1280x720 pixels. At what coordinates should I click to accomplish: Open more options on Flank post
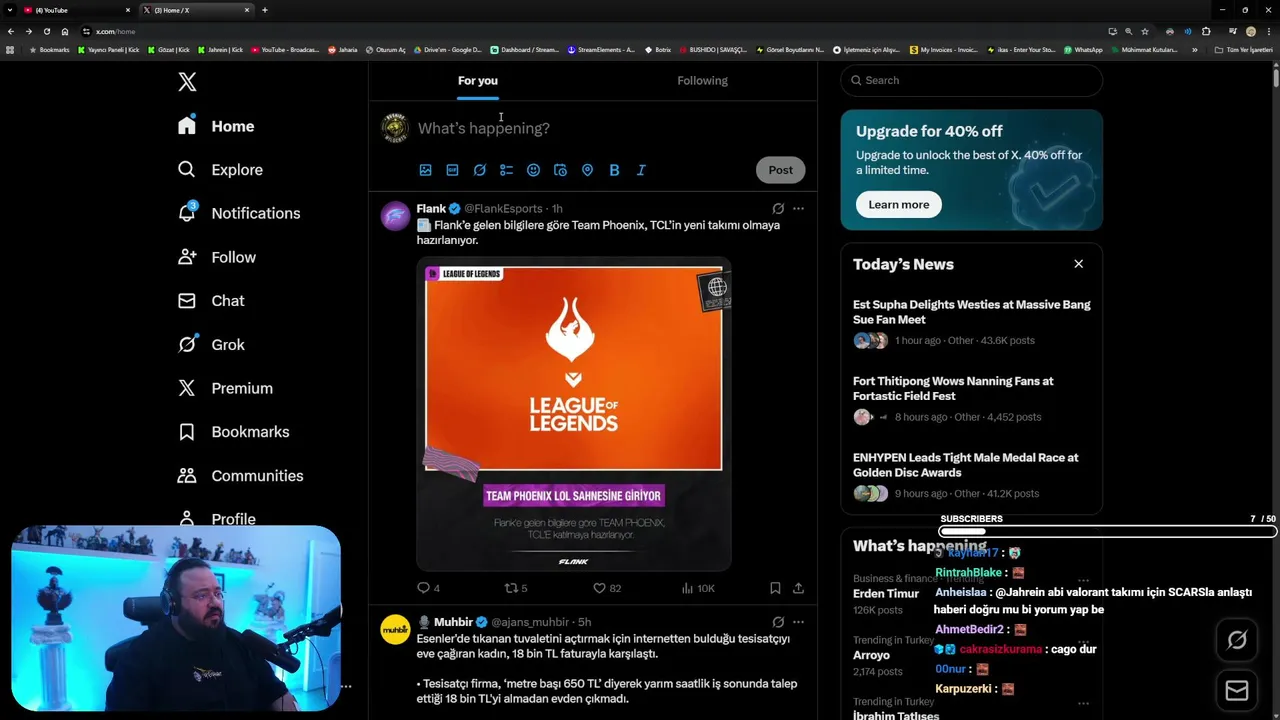[x=798, y=209]
